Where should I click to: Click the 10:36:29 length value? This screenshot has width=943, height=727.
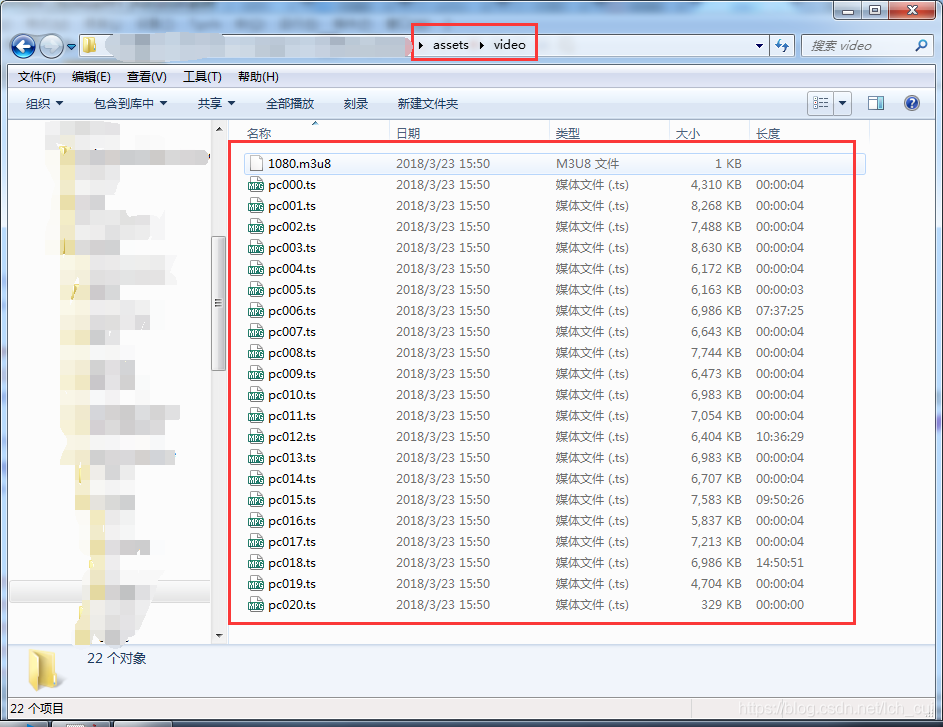[780, 437]
